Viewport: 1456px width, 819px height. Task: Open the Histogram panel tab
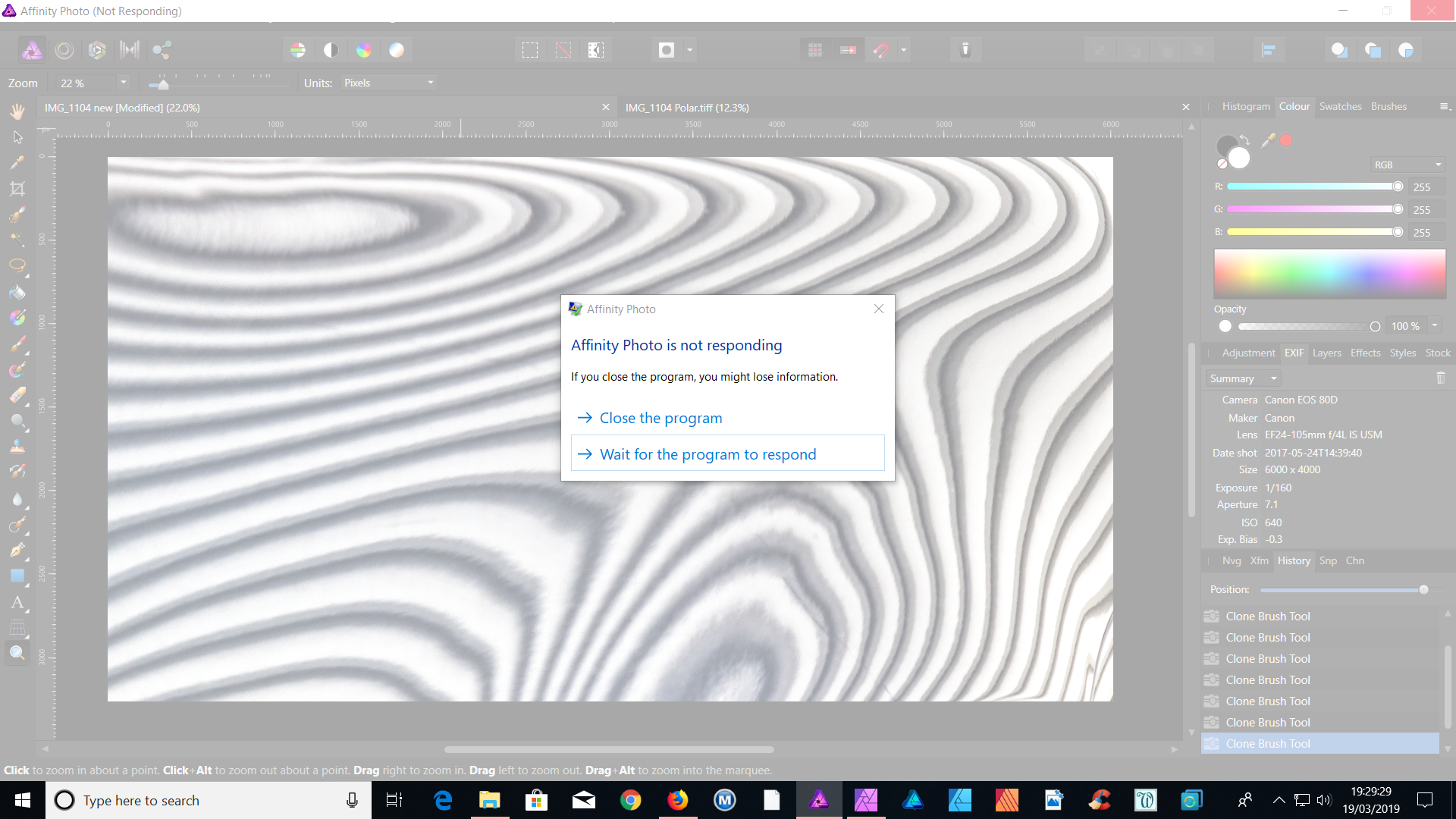pos(1245,106)
